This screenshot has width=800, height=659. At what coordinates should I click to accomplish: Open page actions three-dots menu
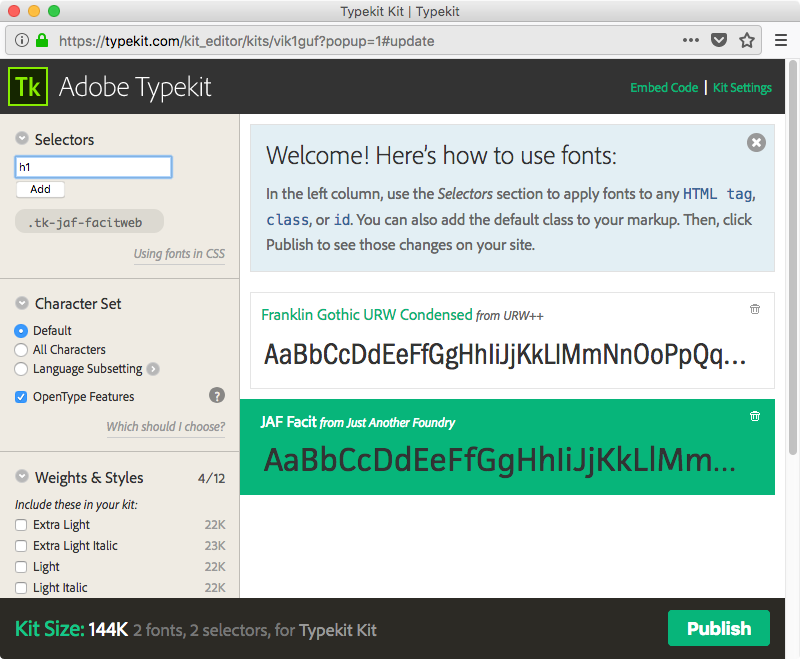pyautogui.click(x=691, y=40)
